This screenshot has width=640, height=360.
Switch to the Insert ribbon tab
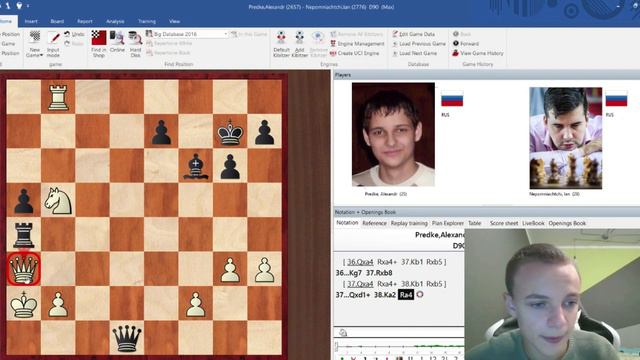click(31, 21)
